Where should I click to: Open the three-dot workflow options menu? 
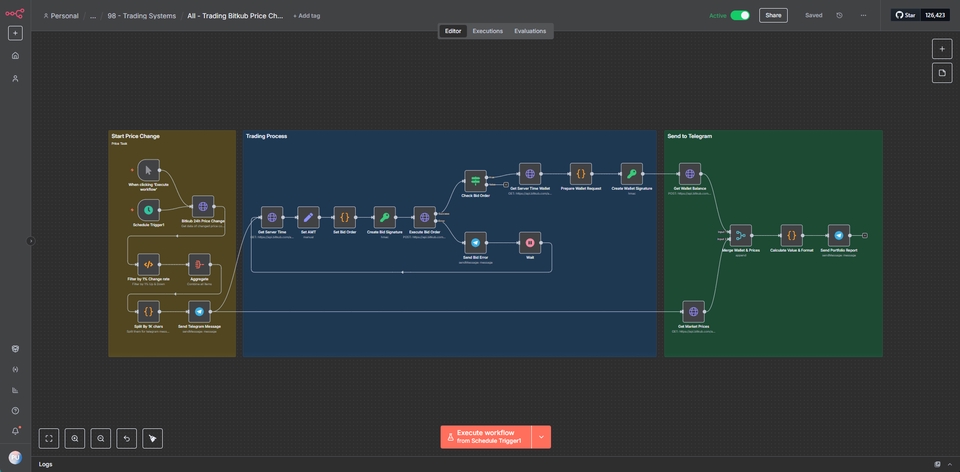point(864,15)
